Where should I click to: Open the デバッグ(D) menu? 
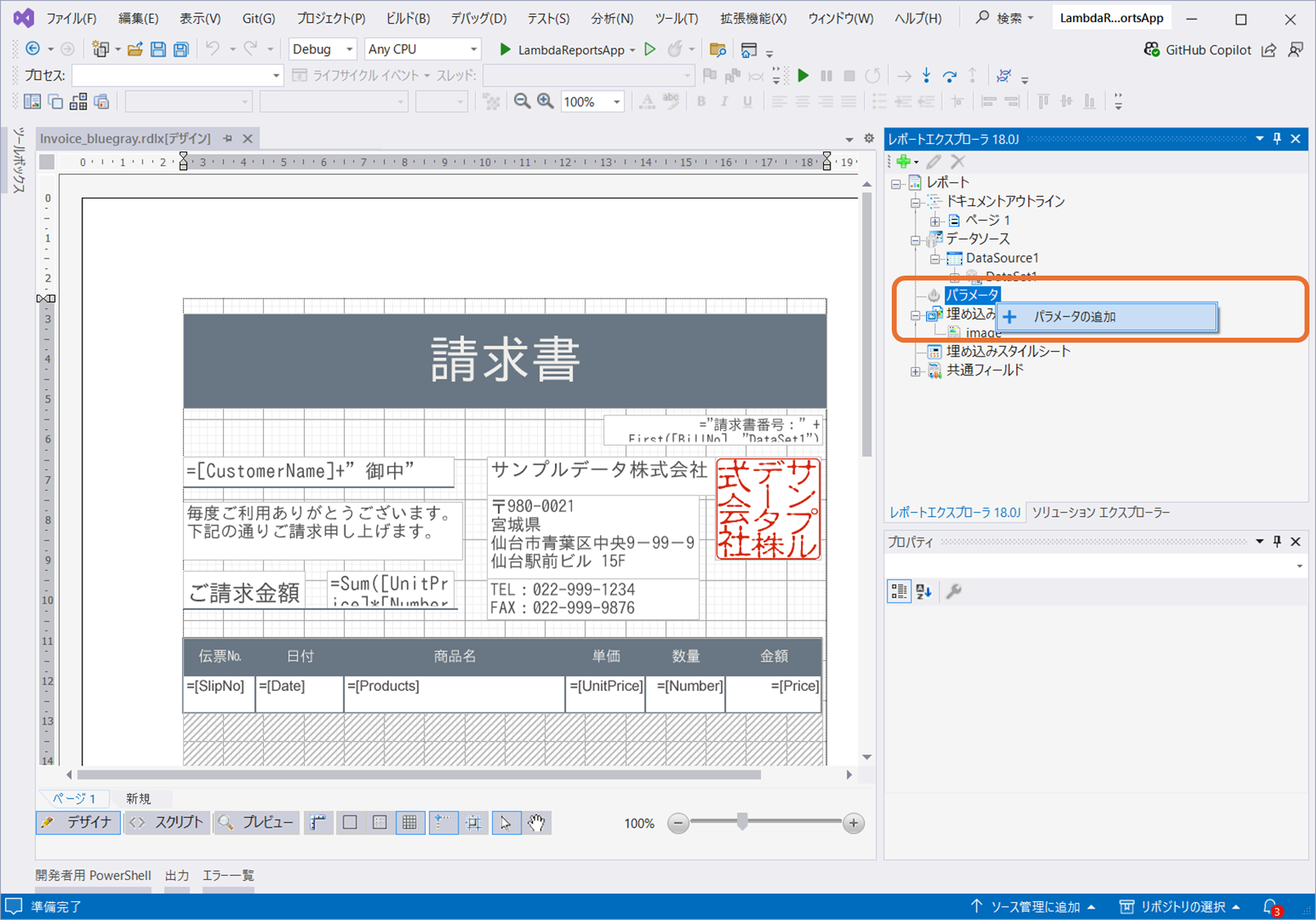click(478, 18)
